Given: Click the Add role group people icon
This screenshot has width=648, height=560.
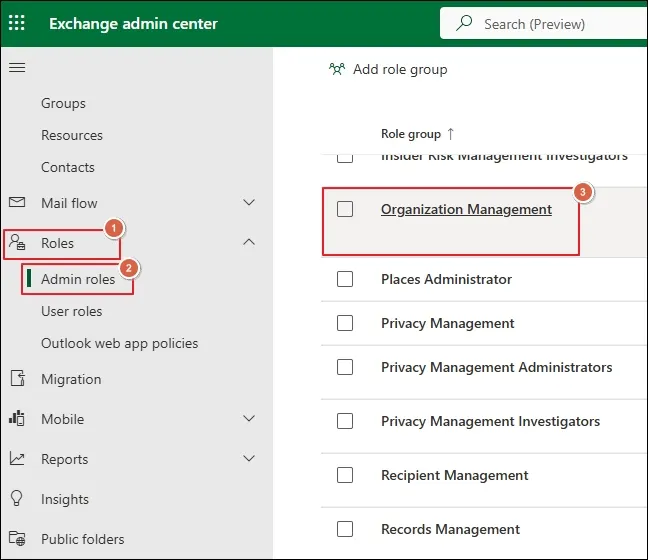Looking at the screenshot, I should pos(337,69).
